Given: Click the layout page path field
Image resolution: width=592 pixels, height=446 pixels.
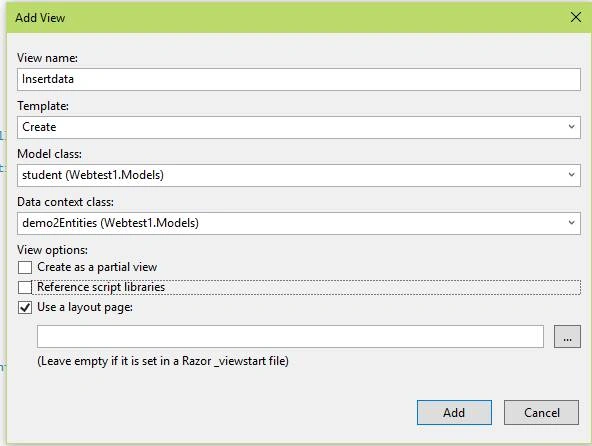Looking at the screenshot, I should 290,336.
